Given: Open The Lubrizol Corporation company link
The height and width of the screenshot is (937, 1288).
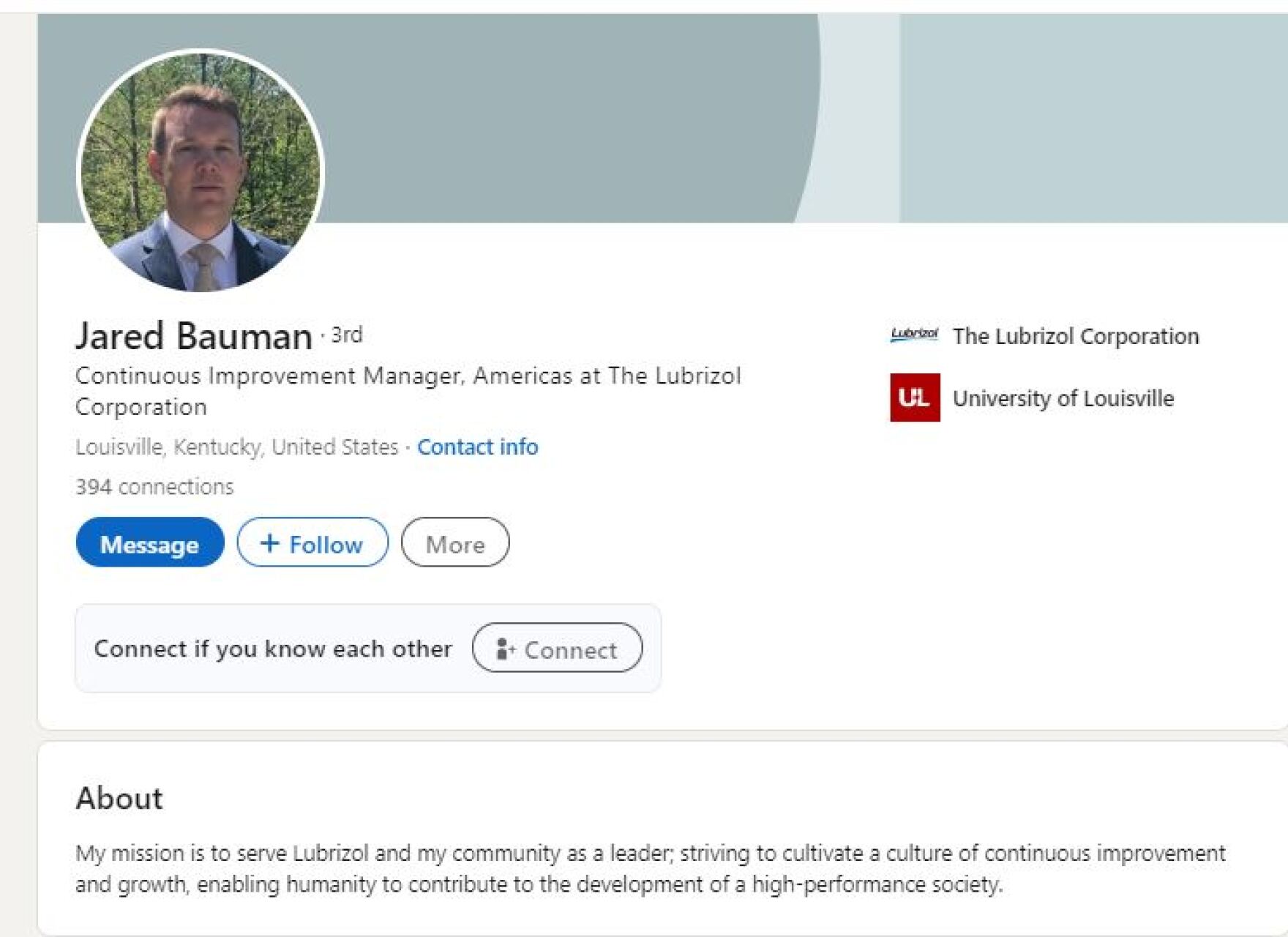Looking at the screenshot, I should 1075,336.
